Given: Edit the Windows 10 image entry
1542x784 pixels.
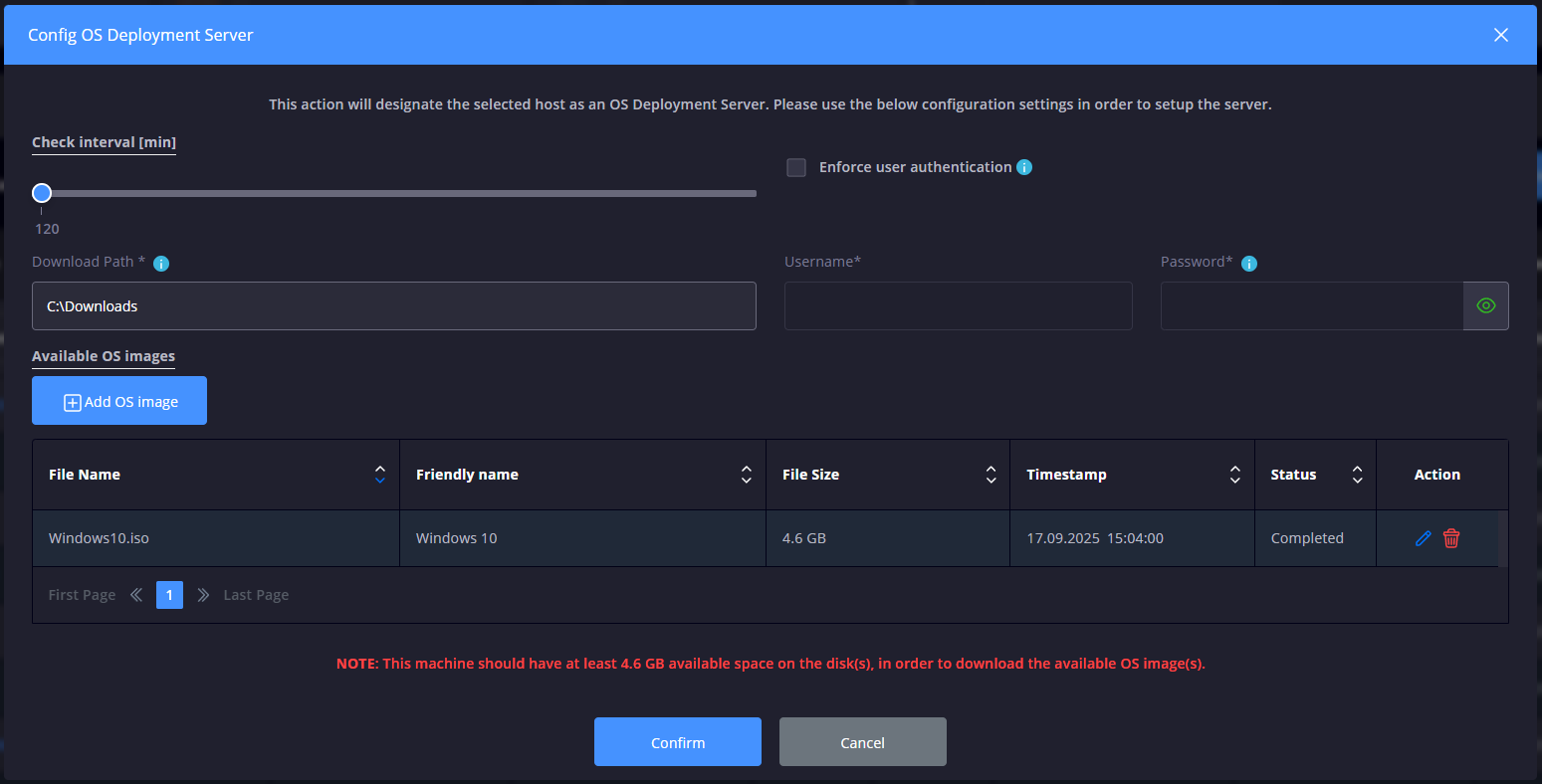Looking at the screenshot, I should click(x=1423, y=537).
